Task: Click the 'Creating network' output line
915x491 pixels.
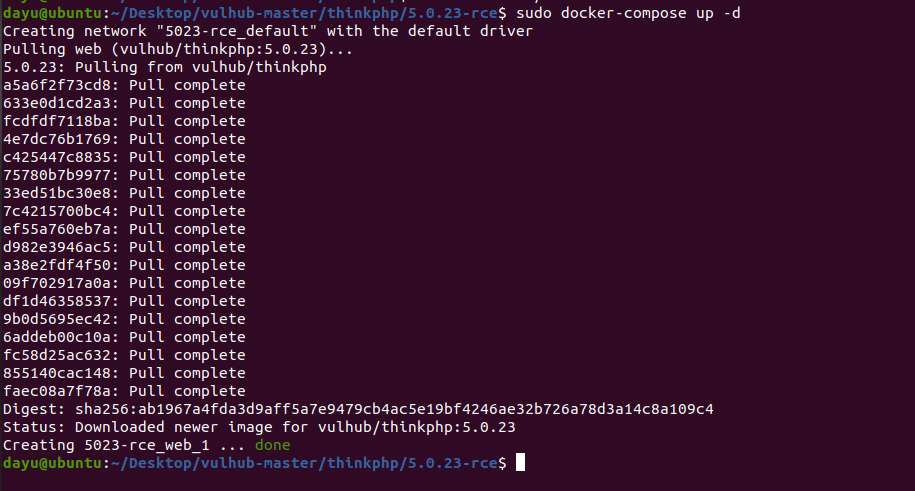Action: pos(268,31)
